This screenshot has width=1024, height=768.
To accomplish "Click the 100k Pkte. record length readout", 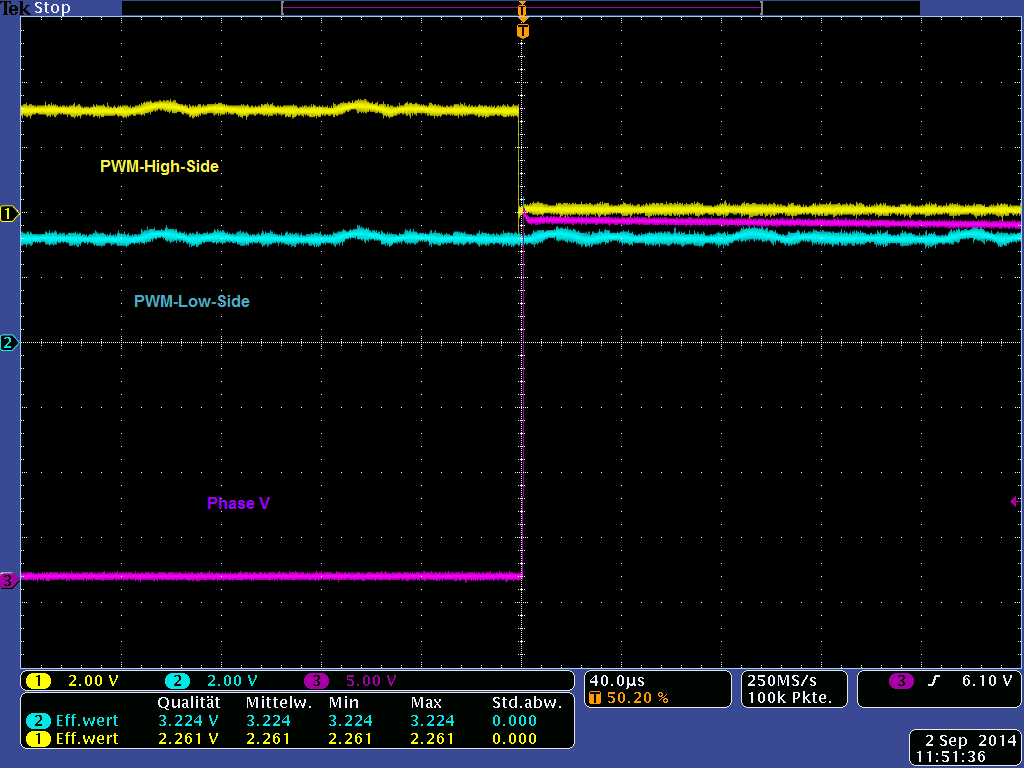I will 790,697.
